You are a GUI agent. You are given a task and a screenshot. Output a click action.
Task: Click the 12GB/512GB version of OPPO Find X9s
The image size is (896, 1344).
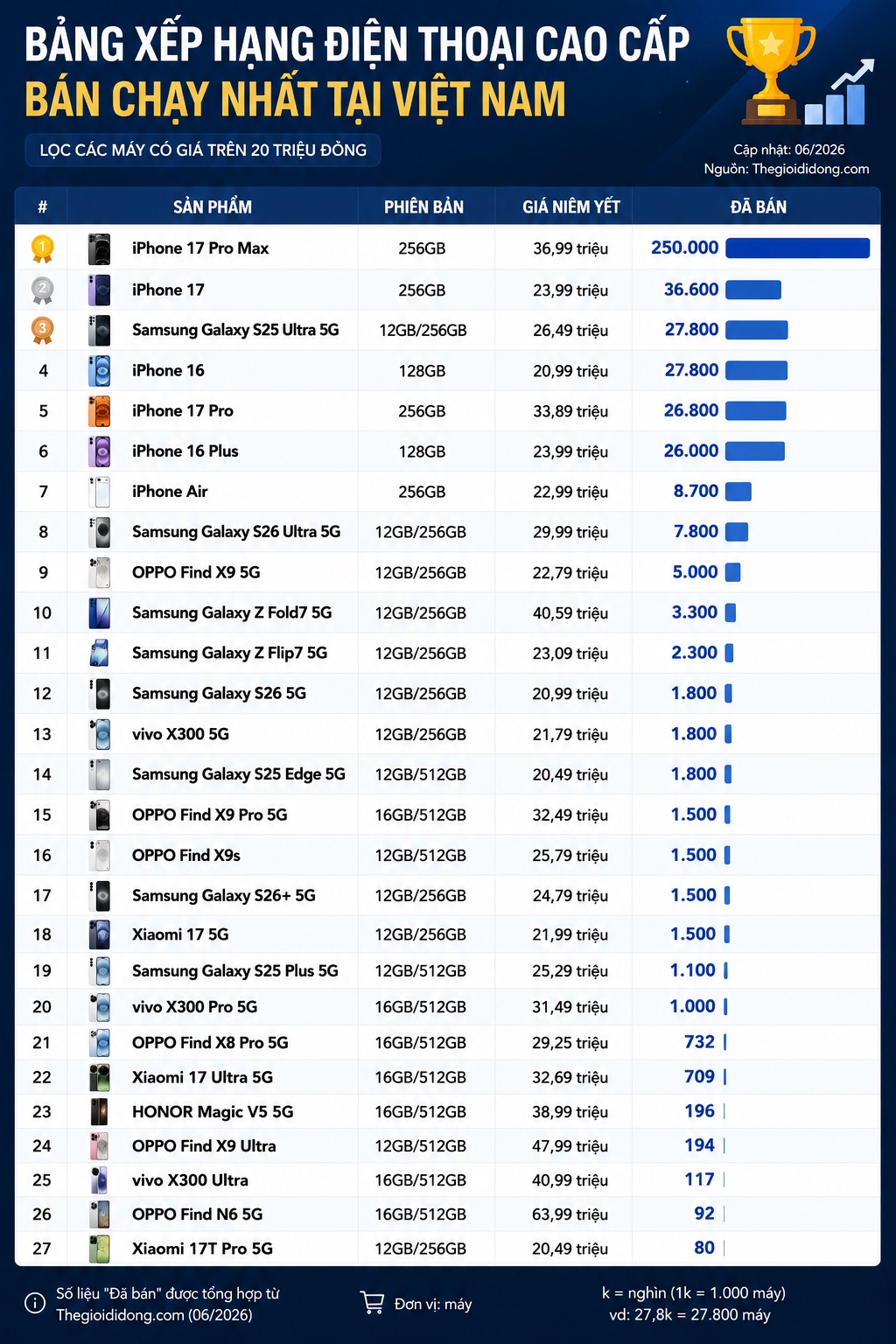tap(421, 855)
